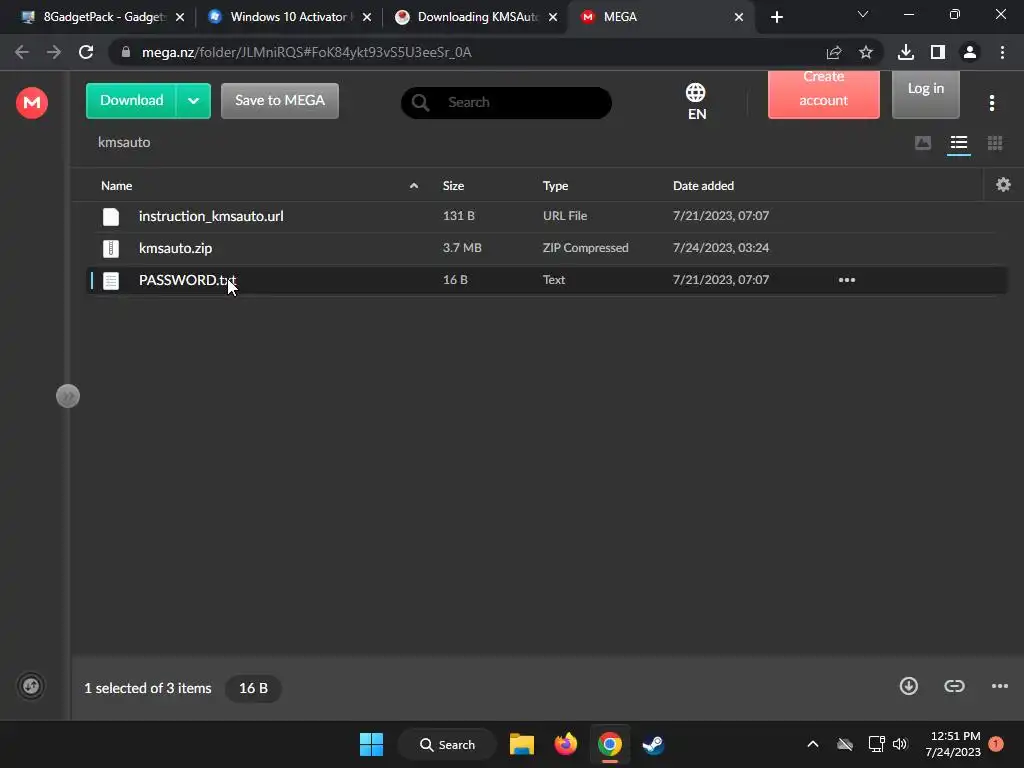This screenshot has width=1024, height=768.
Task: Click the taskbar volume icon
Action: point(900,744)
